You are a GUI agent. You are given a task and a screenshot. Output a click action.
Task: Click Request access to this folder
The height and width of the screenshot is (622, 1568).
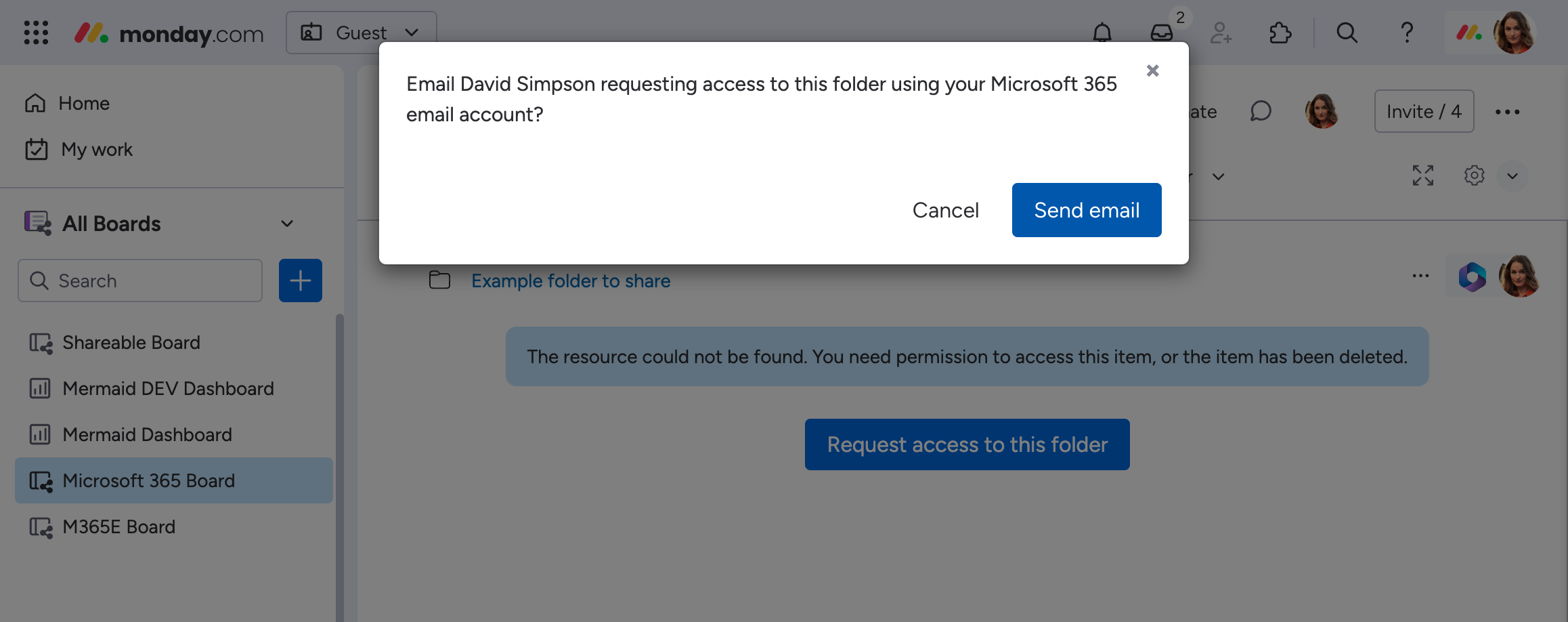click(x=966, y=444)
